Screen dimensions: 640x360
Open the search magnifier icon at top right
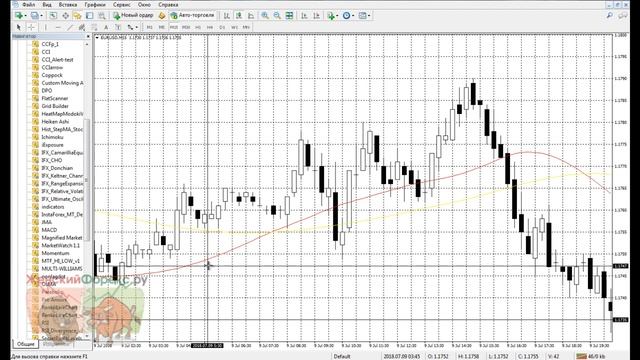coord(610,16)
